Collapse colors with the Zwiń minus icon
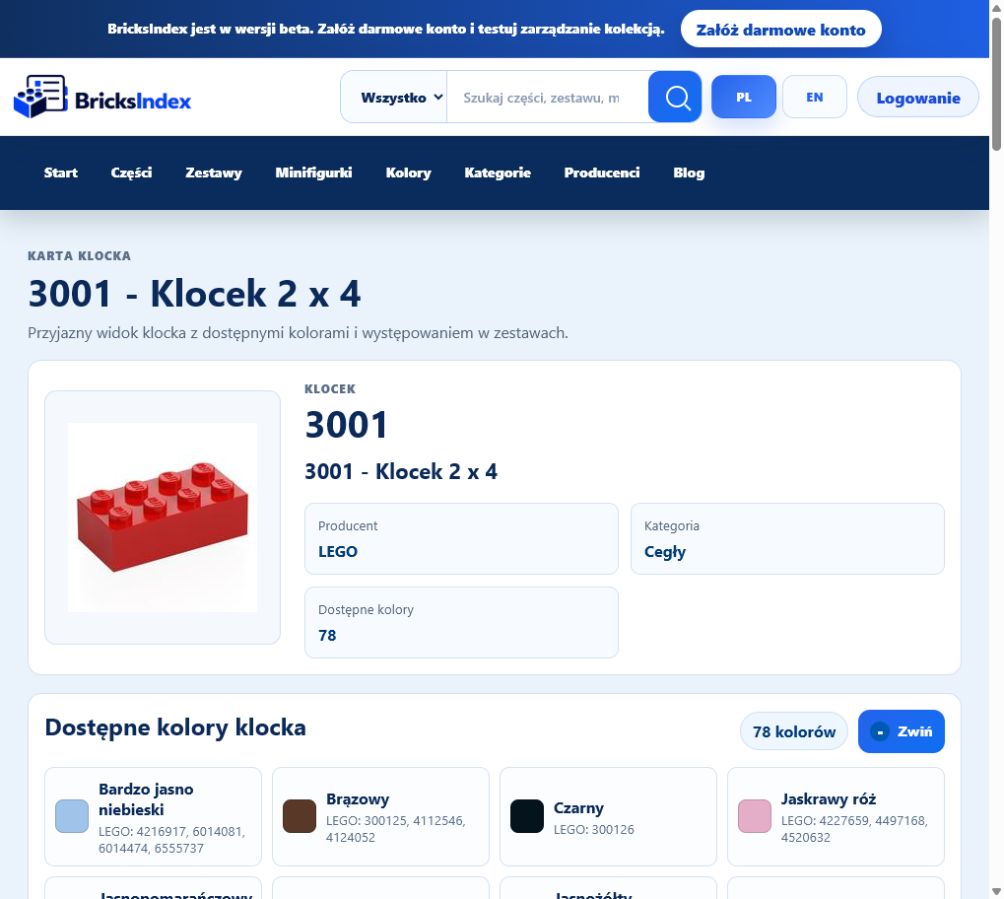Screen dimensions: 1004x899 click(880, 732)
